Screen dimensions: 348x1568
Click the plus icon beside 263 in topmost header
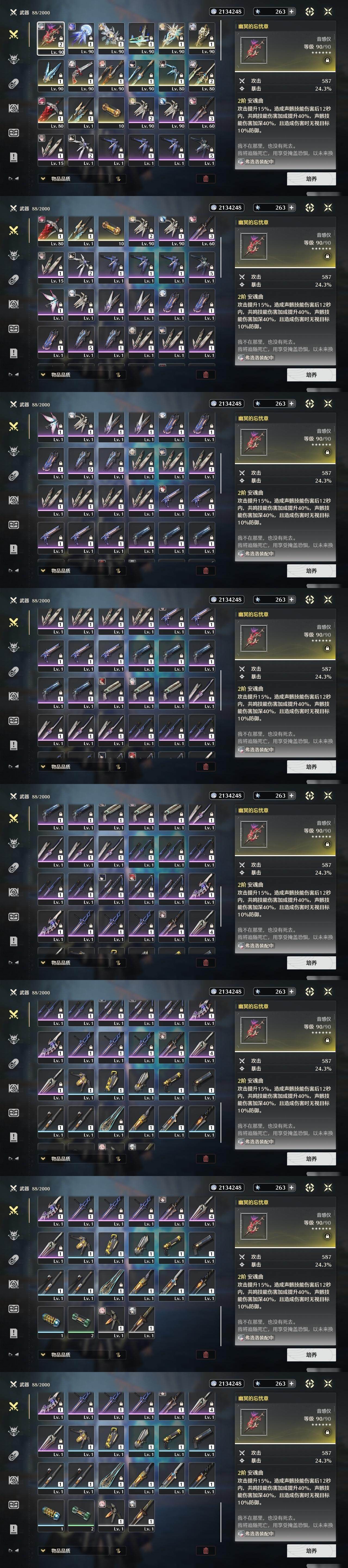click(x=291, y=11)
